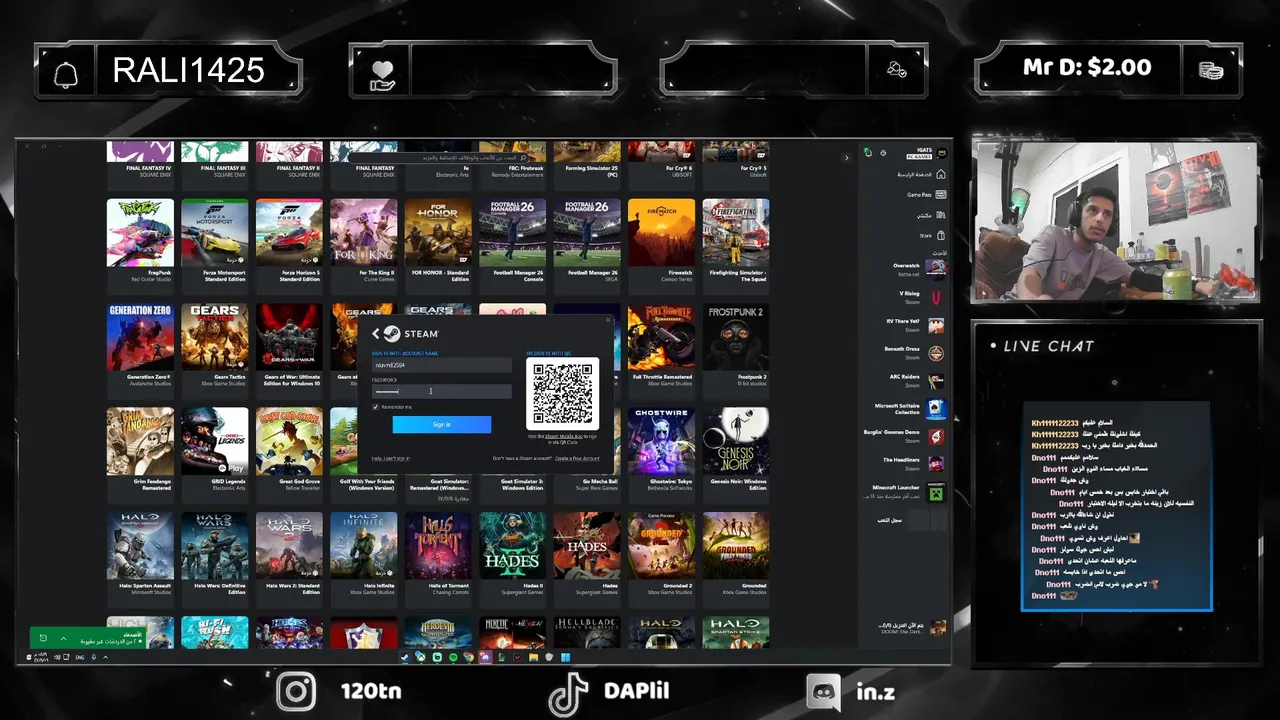Open Hi-Fi Rush game tile
This screenshot has height=720, width=1280.
215,632
